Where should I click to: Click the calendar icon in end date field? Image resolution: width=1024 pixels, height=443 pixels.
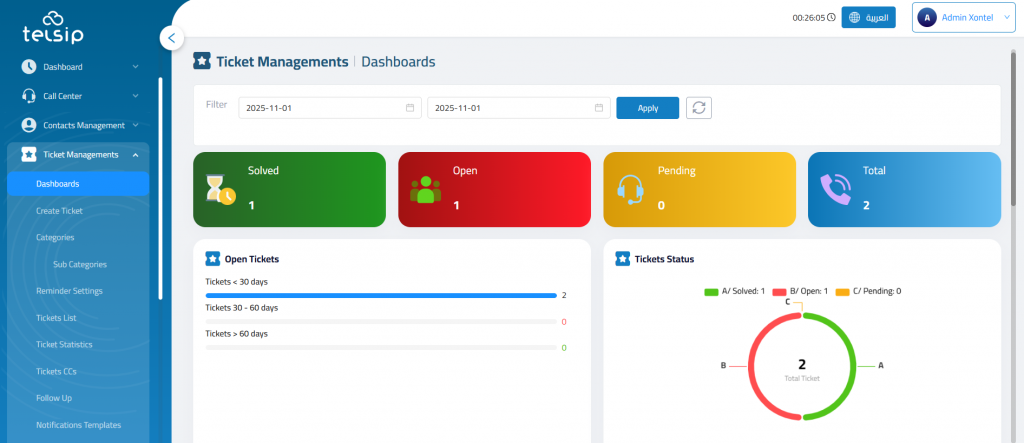point(599,108)
